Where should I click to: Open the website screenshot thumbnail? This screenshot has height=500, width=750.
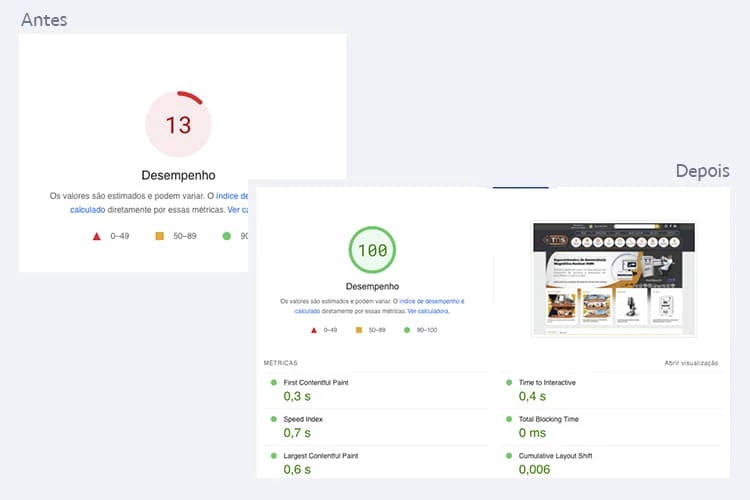(x=613, y=279)
